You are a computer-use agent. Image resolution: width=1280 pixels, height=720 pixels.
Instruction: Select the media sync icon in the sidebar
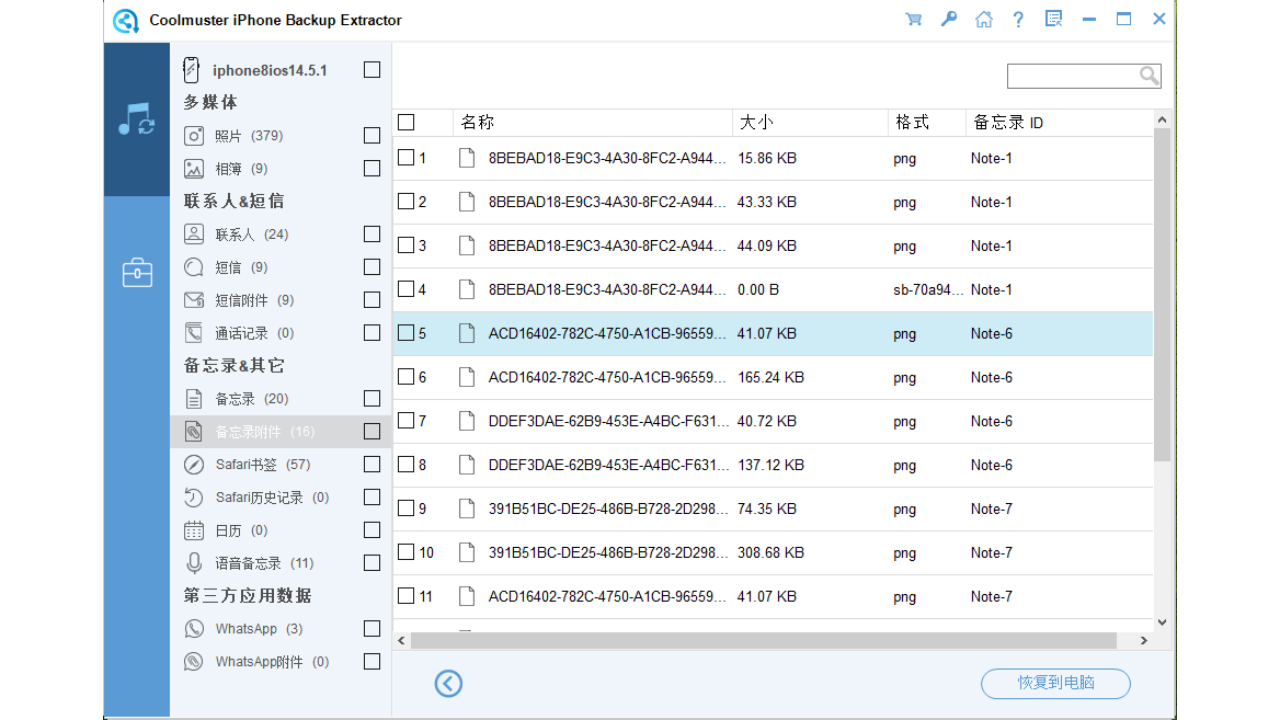(x=136, y=120)
